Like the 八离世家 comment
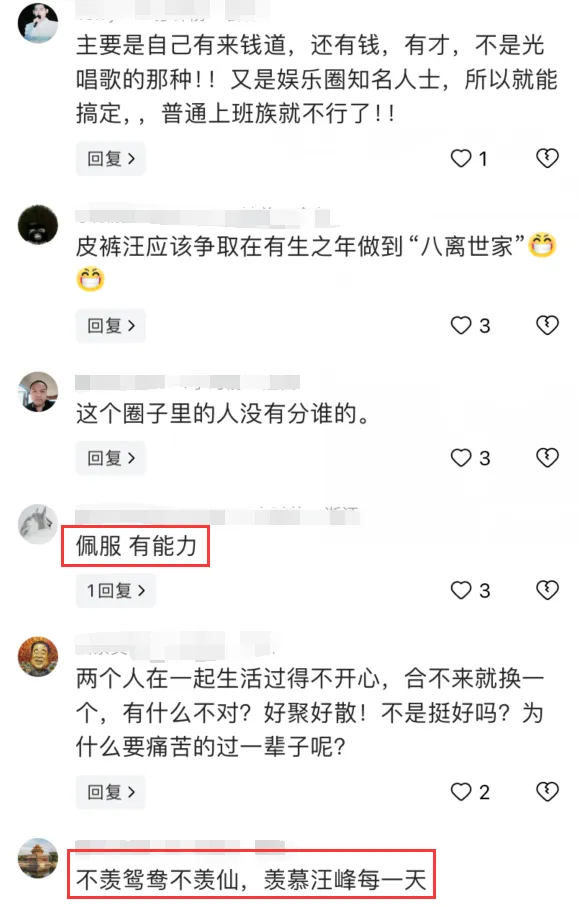 [461, 326]
